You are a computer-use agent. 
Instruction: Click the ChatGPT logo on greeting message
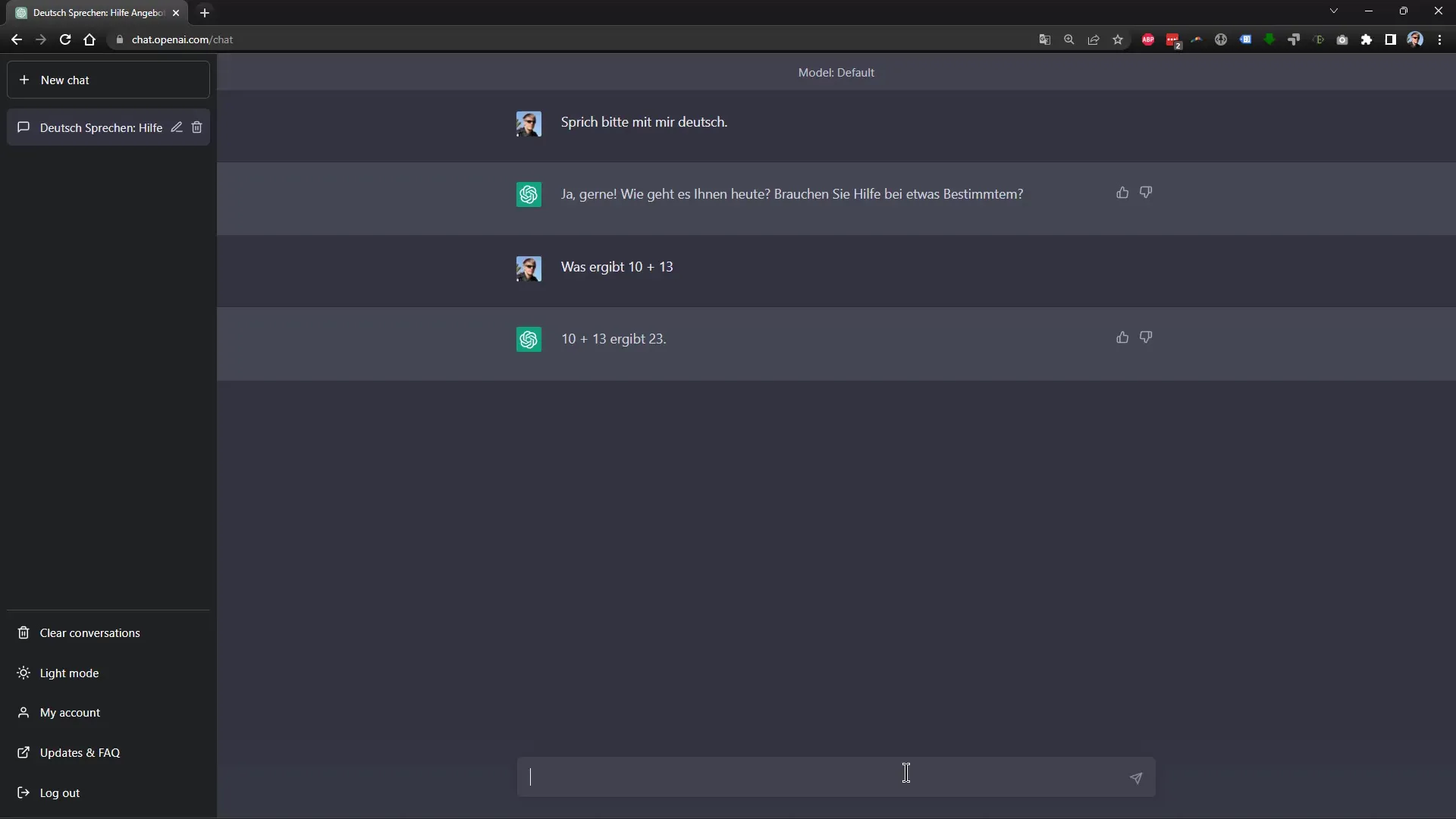(x=528, y=194)
